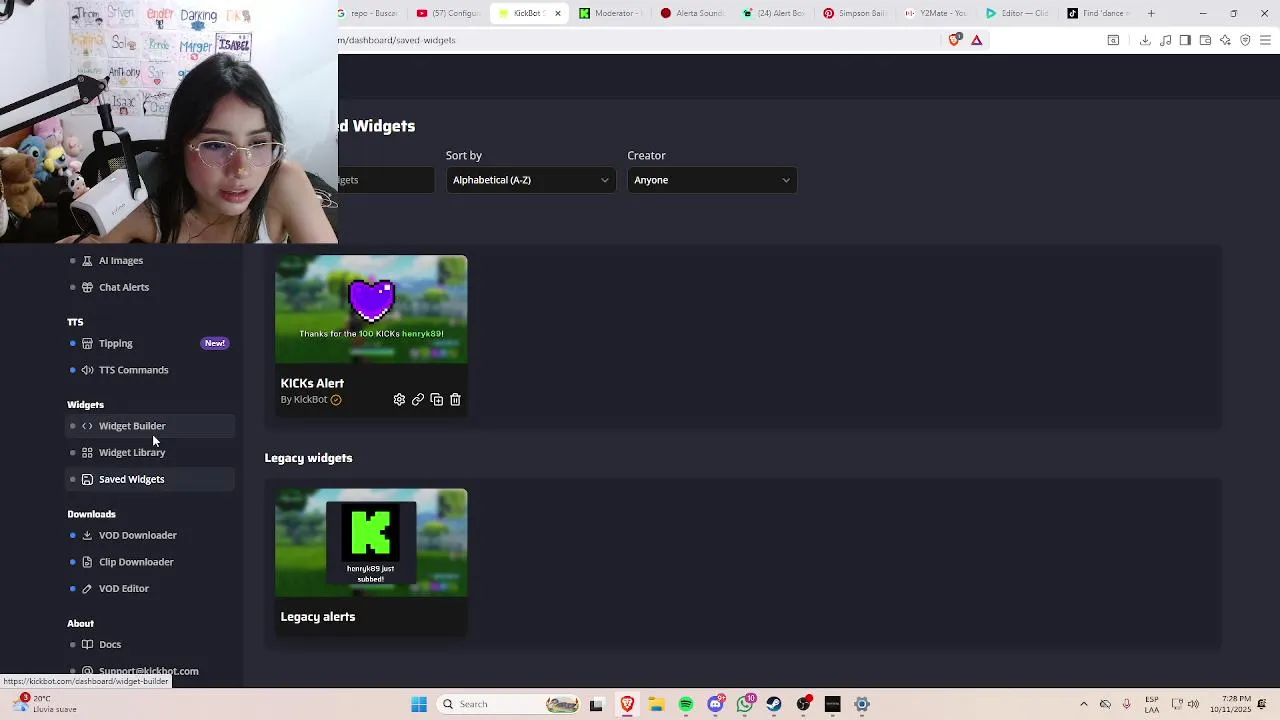Open a new browser tab
The height and width of the screenshot is (720, 1280).
1151,13
